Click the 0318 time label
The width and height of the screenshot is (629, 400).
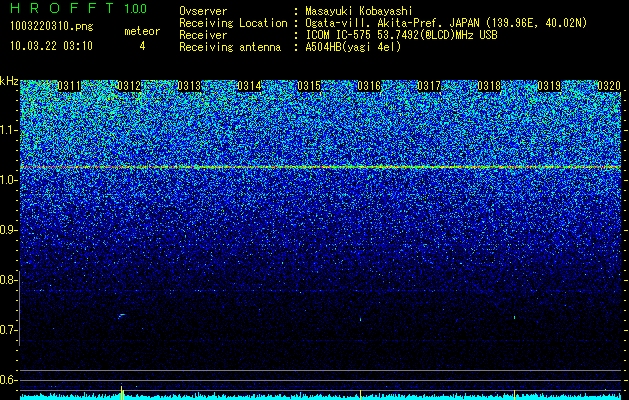[x=489, y=86]
